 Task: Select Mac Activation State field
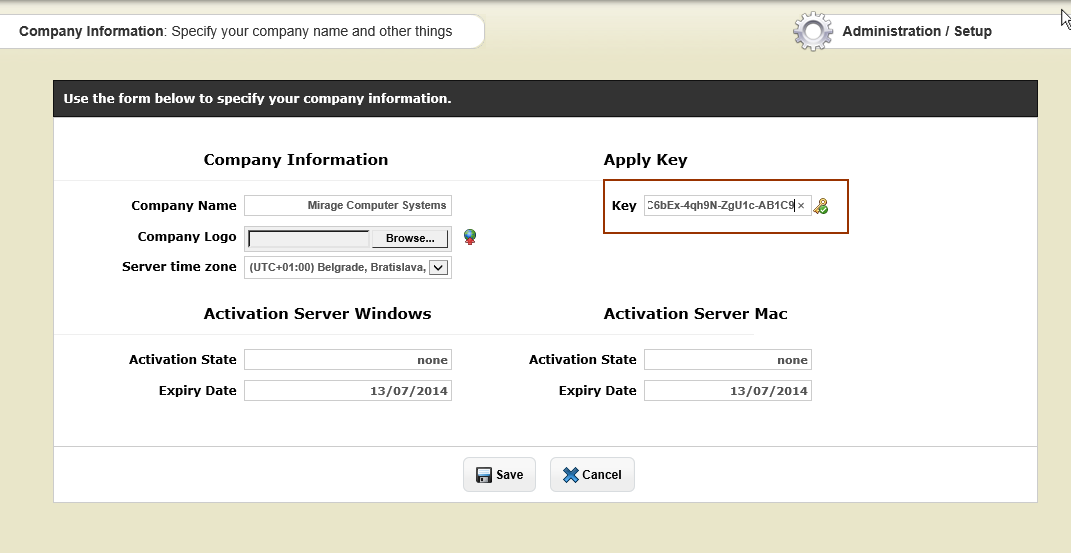(727, 360)
